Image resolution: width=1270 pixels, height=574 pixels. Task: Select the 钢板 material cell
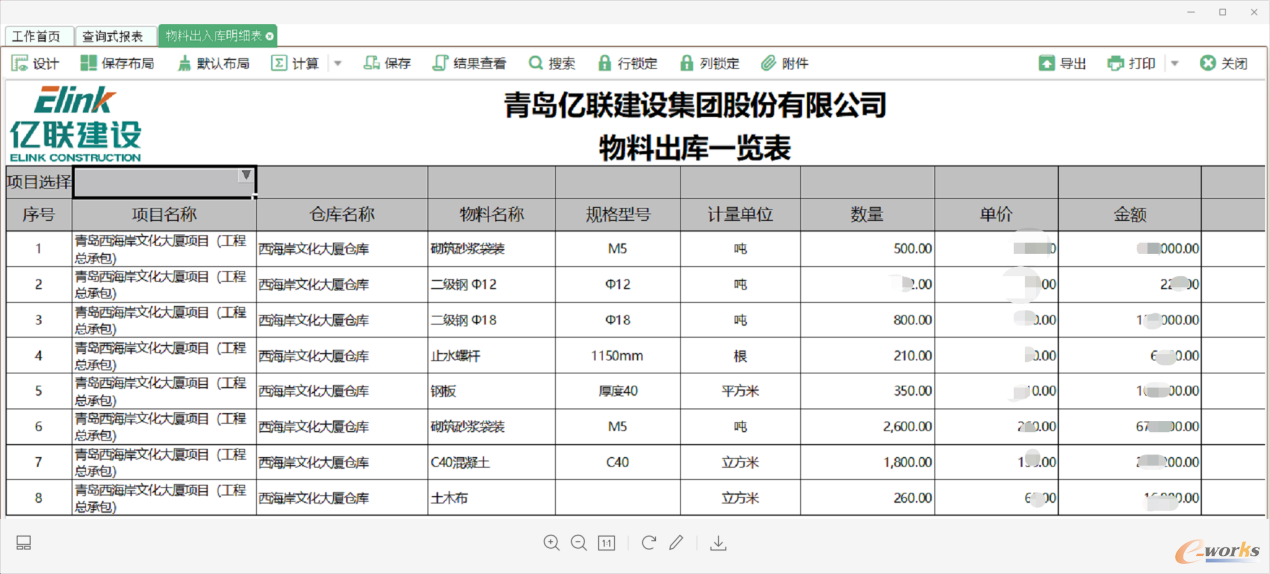pos(491,391)
